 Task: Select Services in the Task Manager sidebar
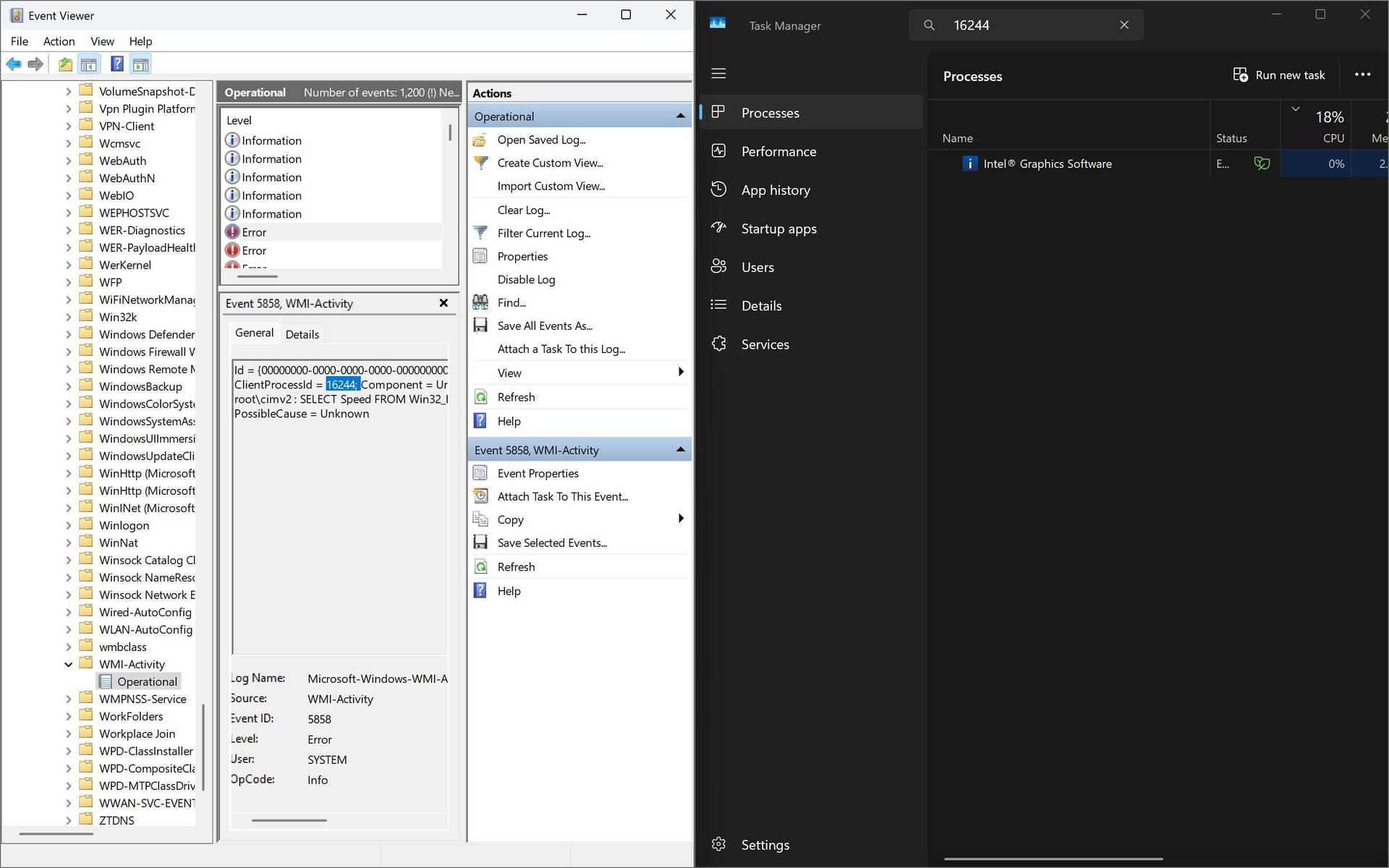[765, 344]
